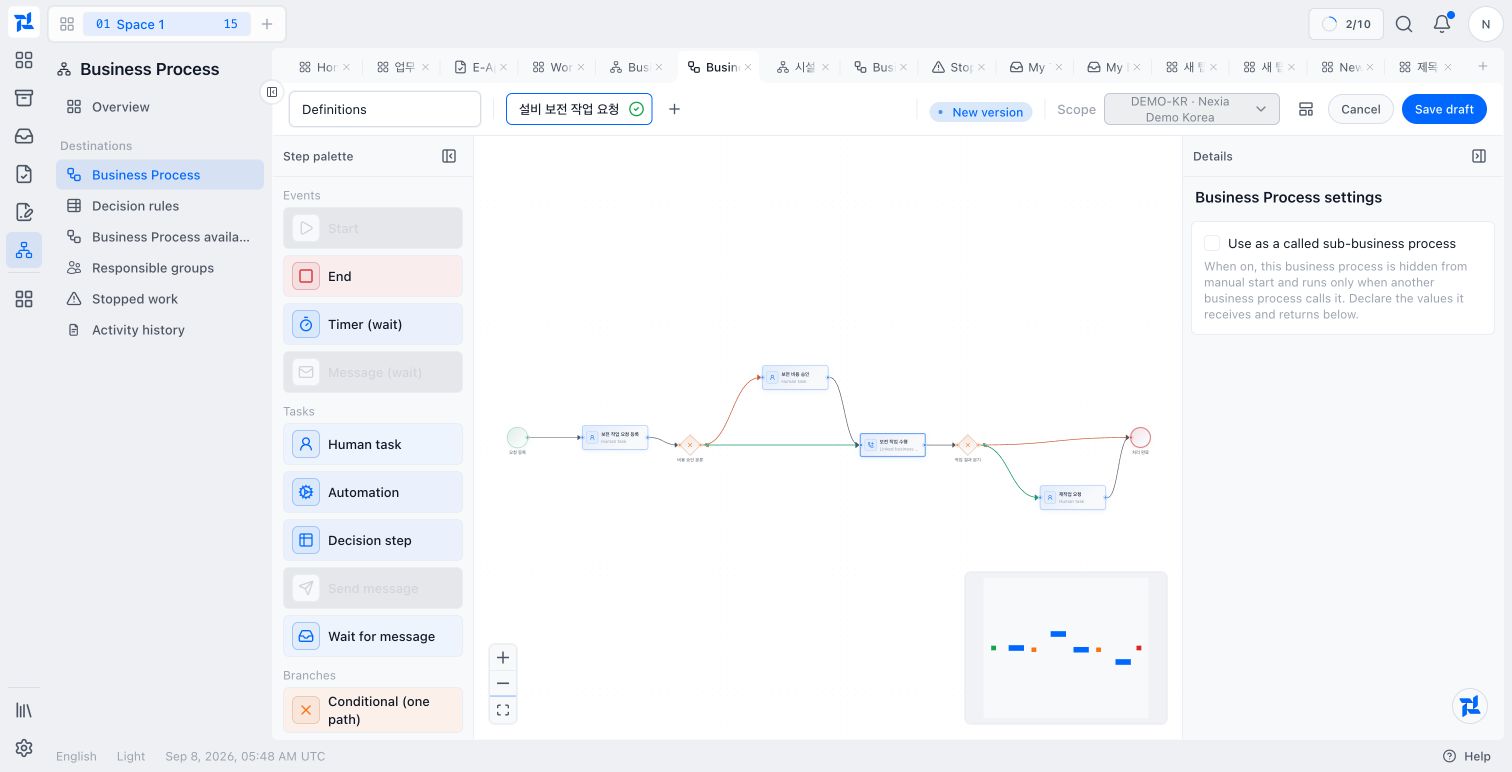Click the Definitions input field
1512x772 pixels.
click(385, 109)
